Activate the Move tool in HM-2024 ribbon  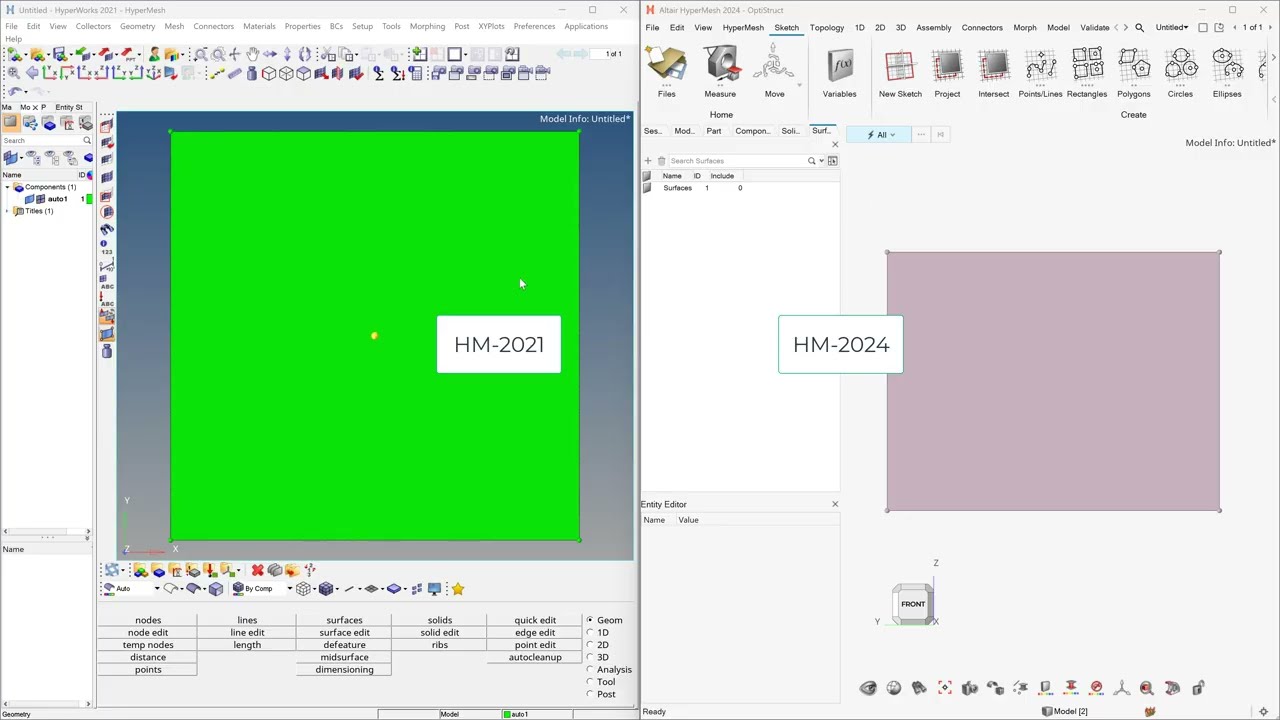(774, 72)
